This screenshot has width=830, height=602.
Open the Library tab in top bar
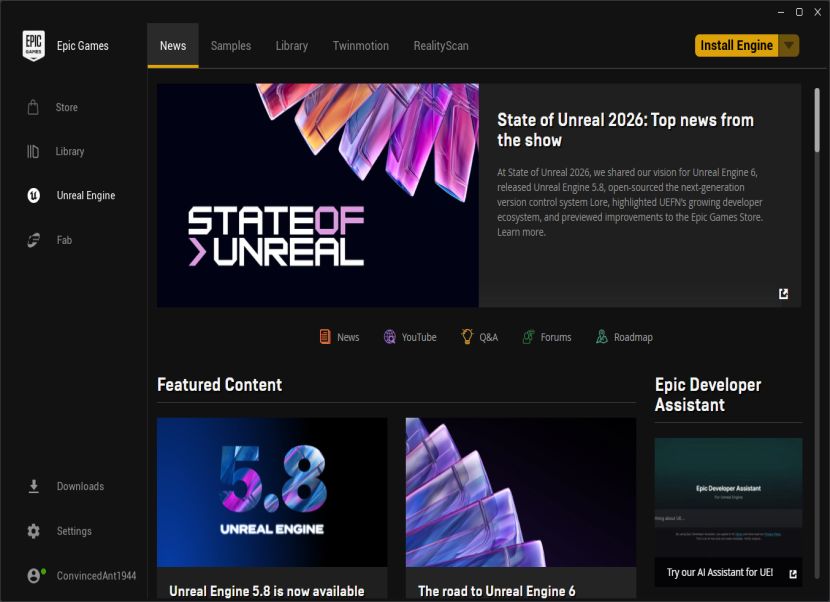(292, 46)
